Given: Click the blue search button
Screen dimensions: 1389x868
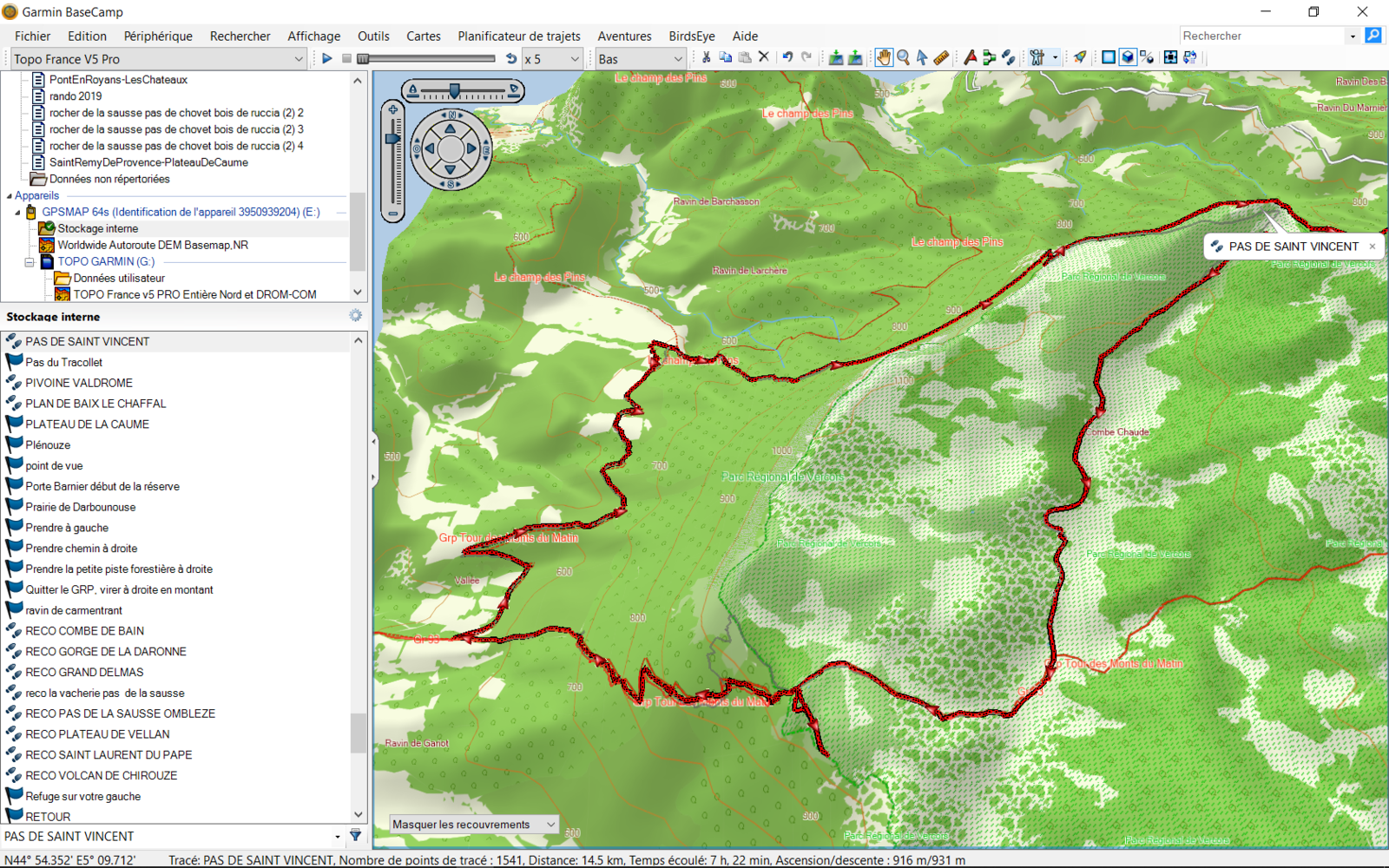Looking at the screenshot, I should click(x=1373, y=36).
